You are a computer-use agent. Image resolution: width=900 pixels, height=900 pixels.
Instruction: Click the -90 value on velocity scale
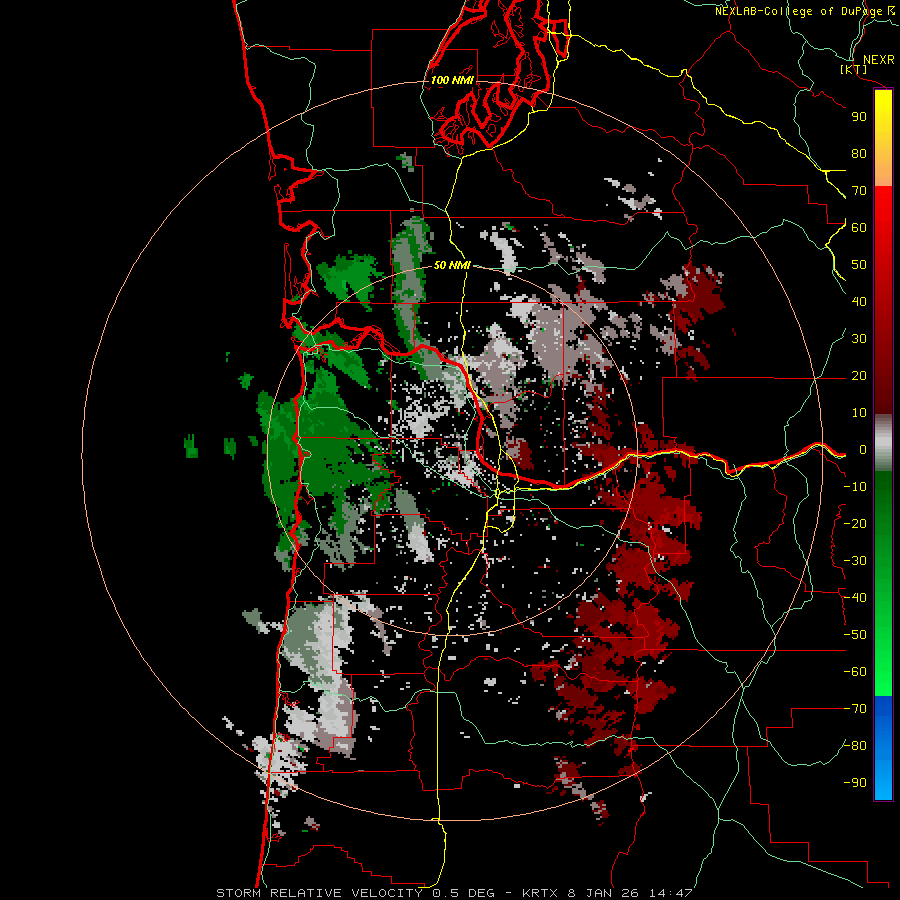click(855, 783)
